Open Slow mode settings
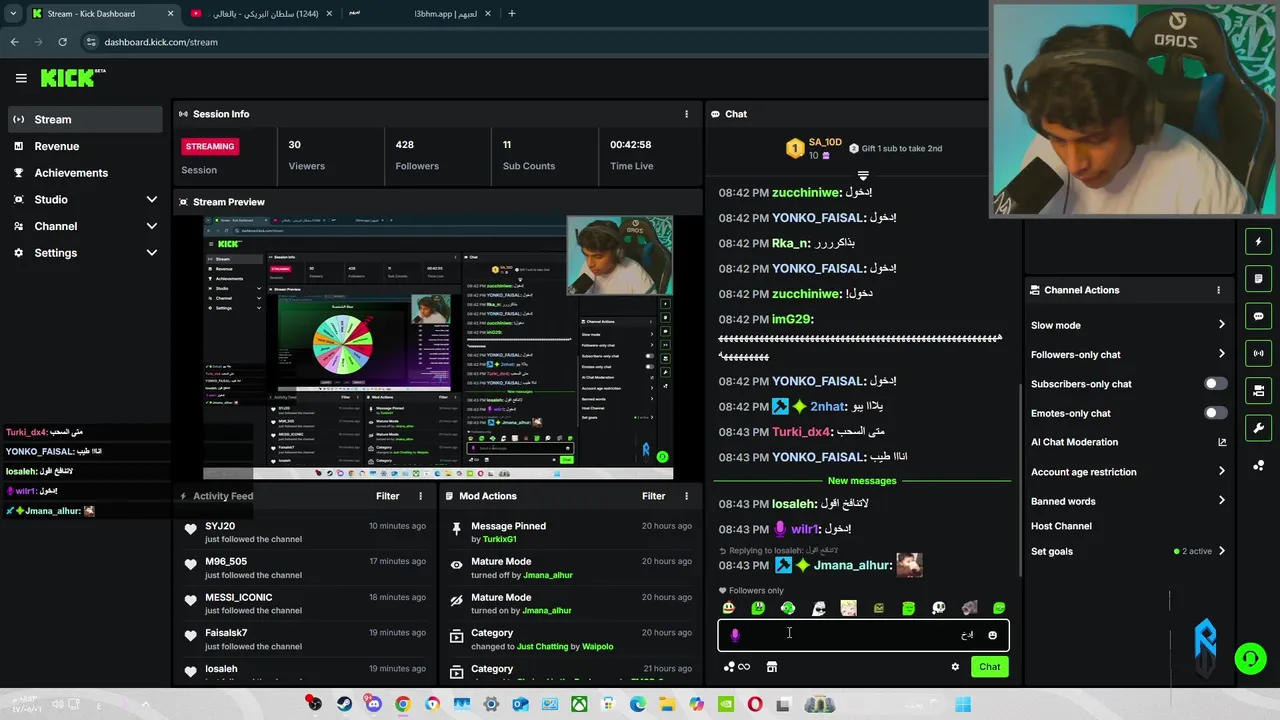Screen dimensions: 1280x720 click(x=1128, y=325)
